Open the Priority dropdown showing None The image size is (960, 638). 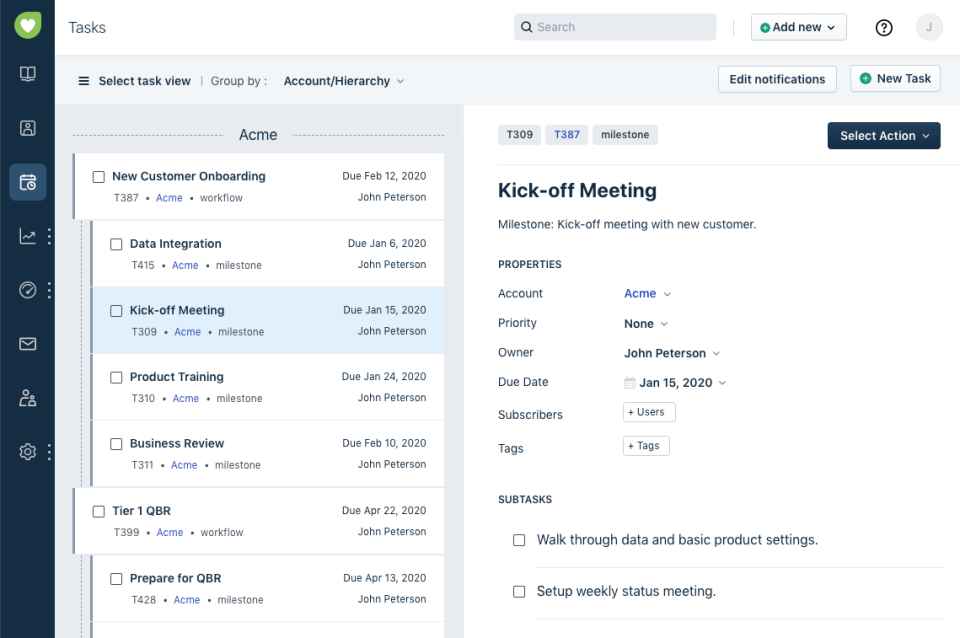pyautogui.click(x=646, y=323)
